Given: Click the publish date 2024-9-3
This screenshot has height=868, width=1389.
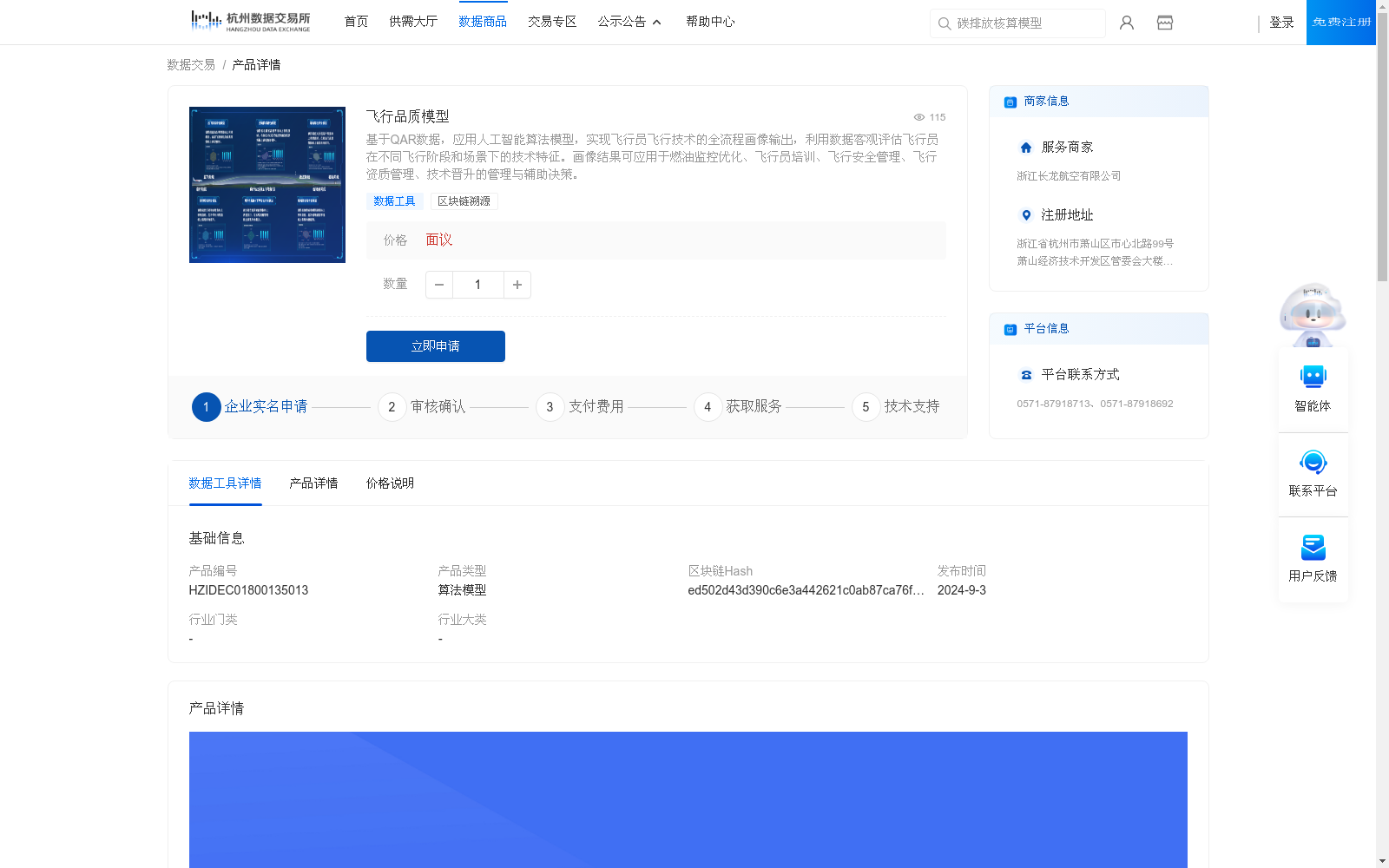Looking at the screenshot, I should pos(961,590).
